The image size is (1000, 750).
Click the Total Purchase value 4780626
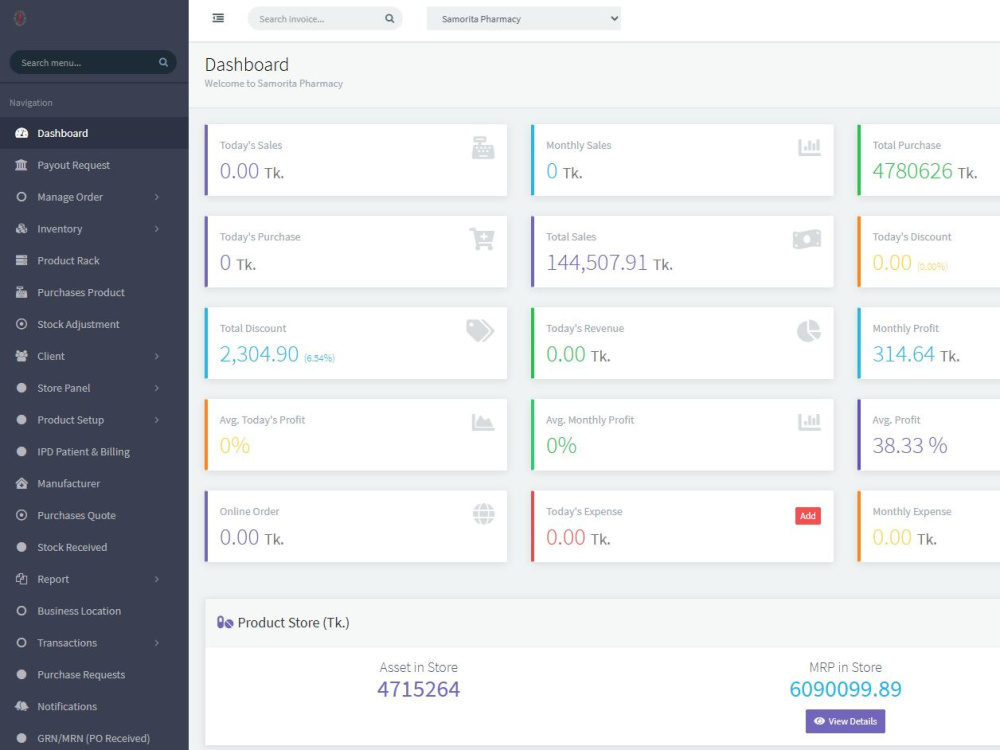(912, 171)
